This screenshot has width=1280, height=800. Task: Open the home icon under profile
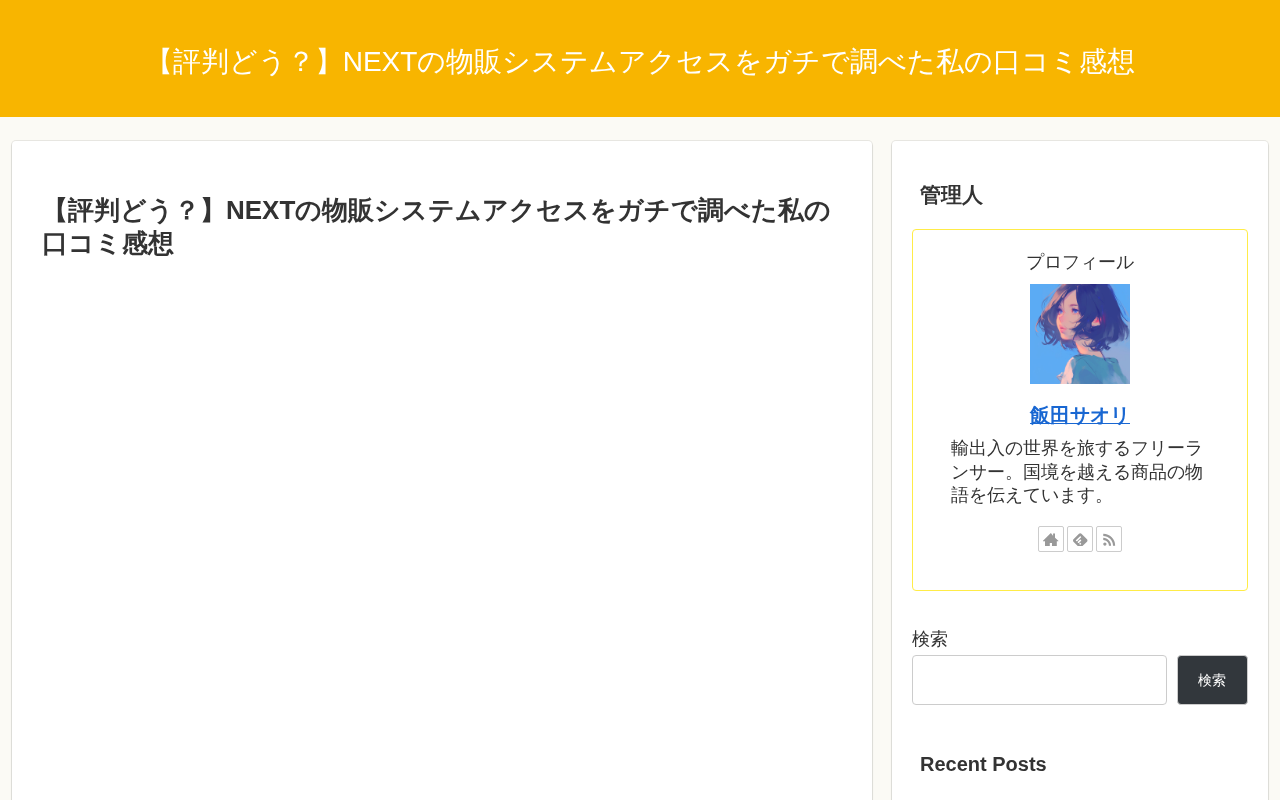point(1051,539)
